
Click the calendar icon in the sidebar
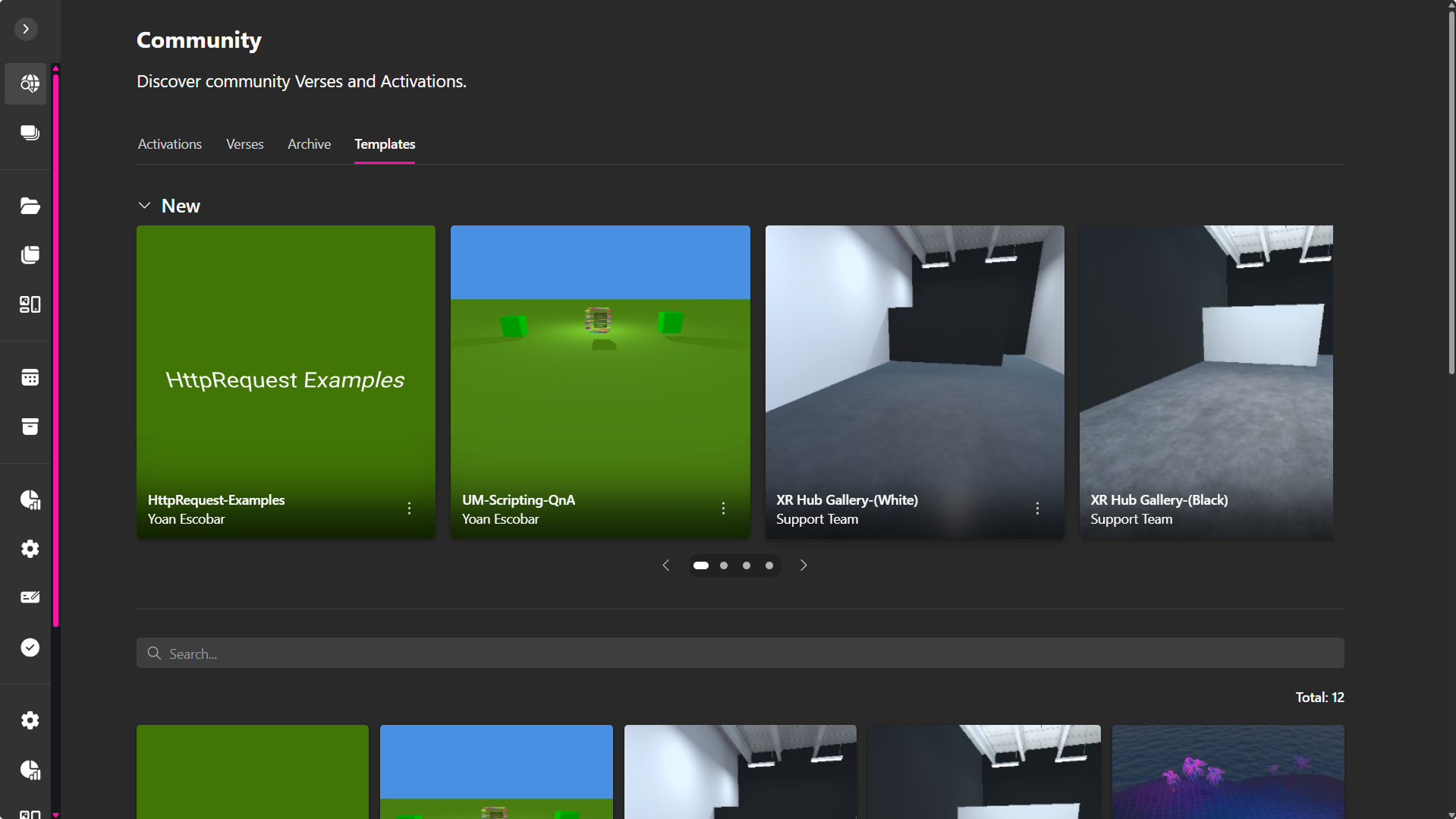pyautogui.click(x=30, y=377)
